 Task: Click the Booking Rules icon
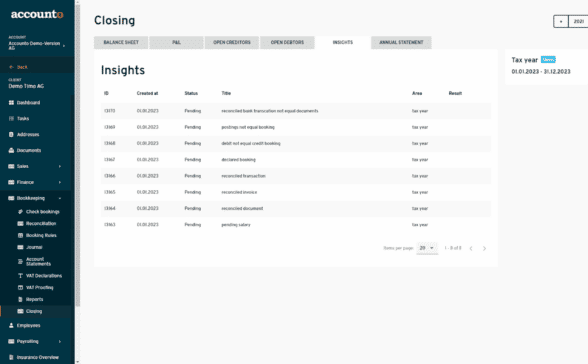tap(21, 235)
